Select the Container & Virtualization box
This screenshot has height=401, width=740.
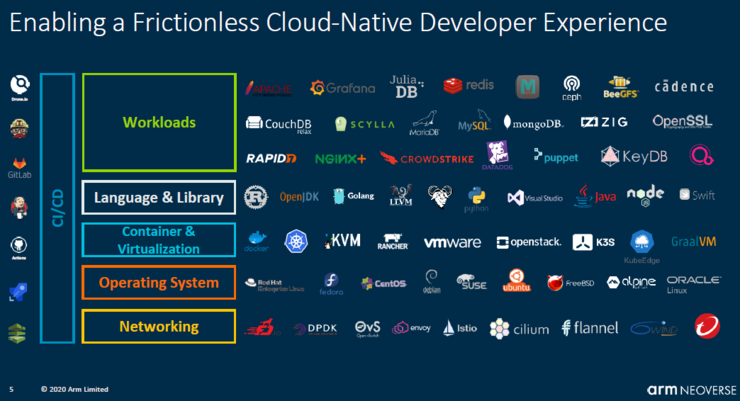(x=159, y=240)
